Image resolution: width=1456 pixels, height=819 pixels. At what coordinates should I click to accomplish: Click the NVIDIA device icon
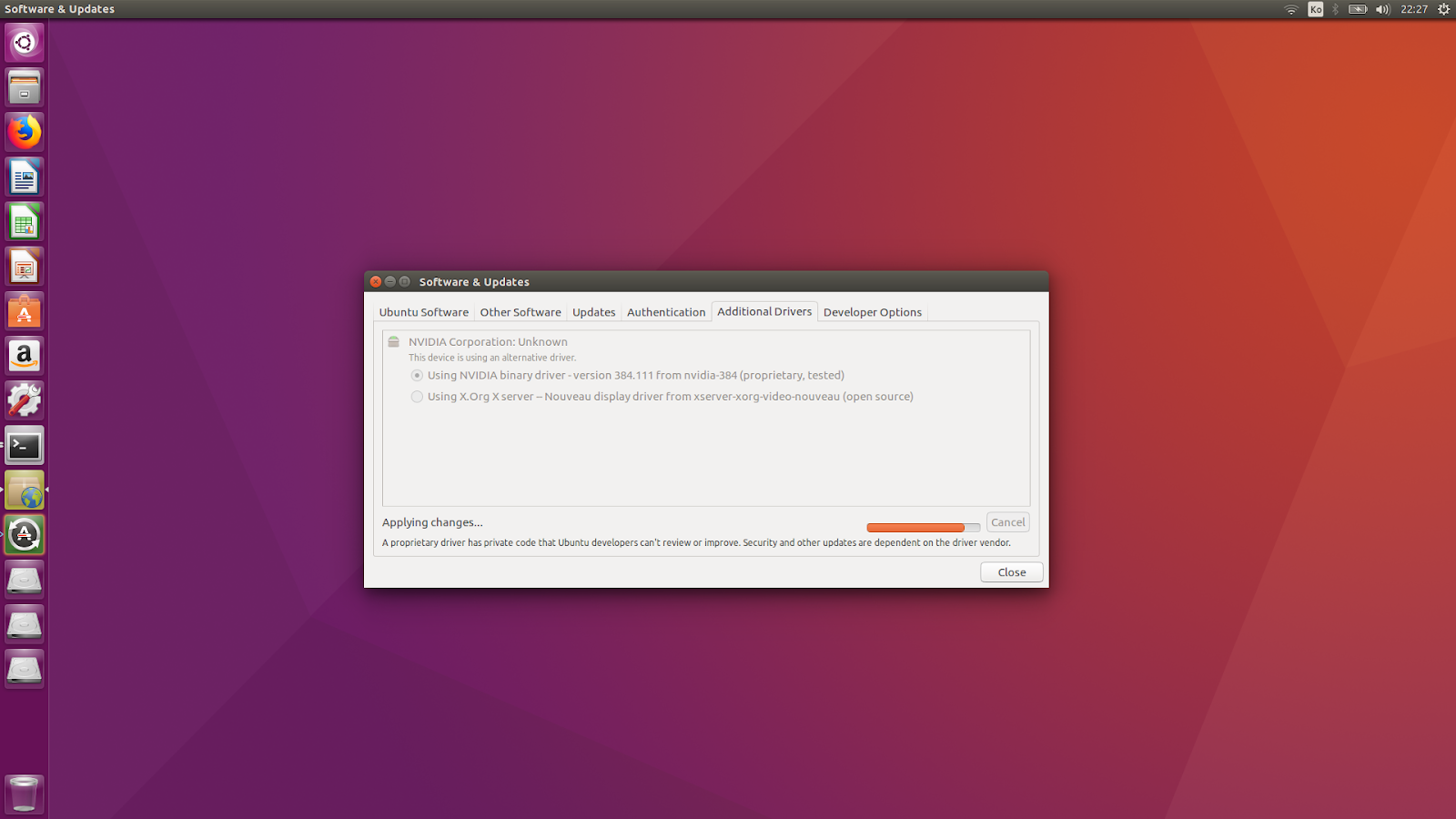click(x=394, y=342)
